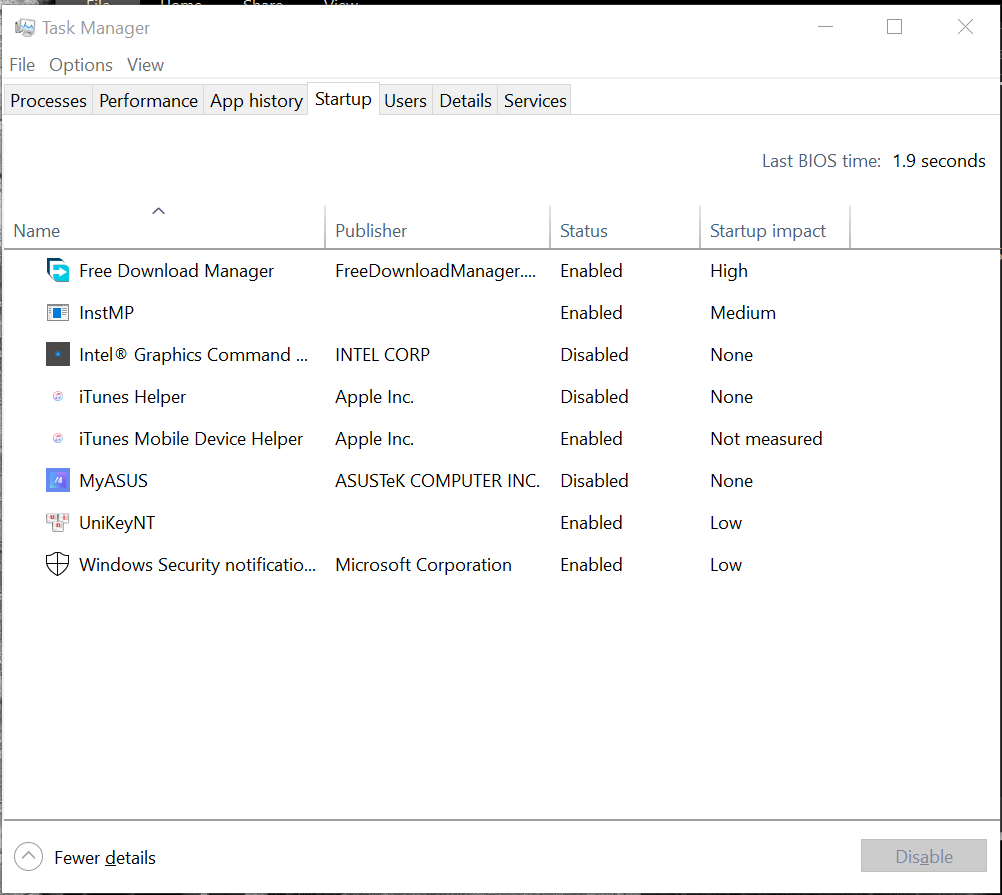Screen dimensions: 1002x895
Task: Click the Task Manager title bar icon
Action: (25, 27)
